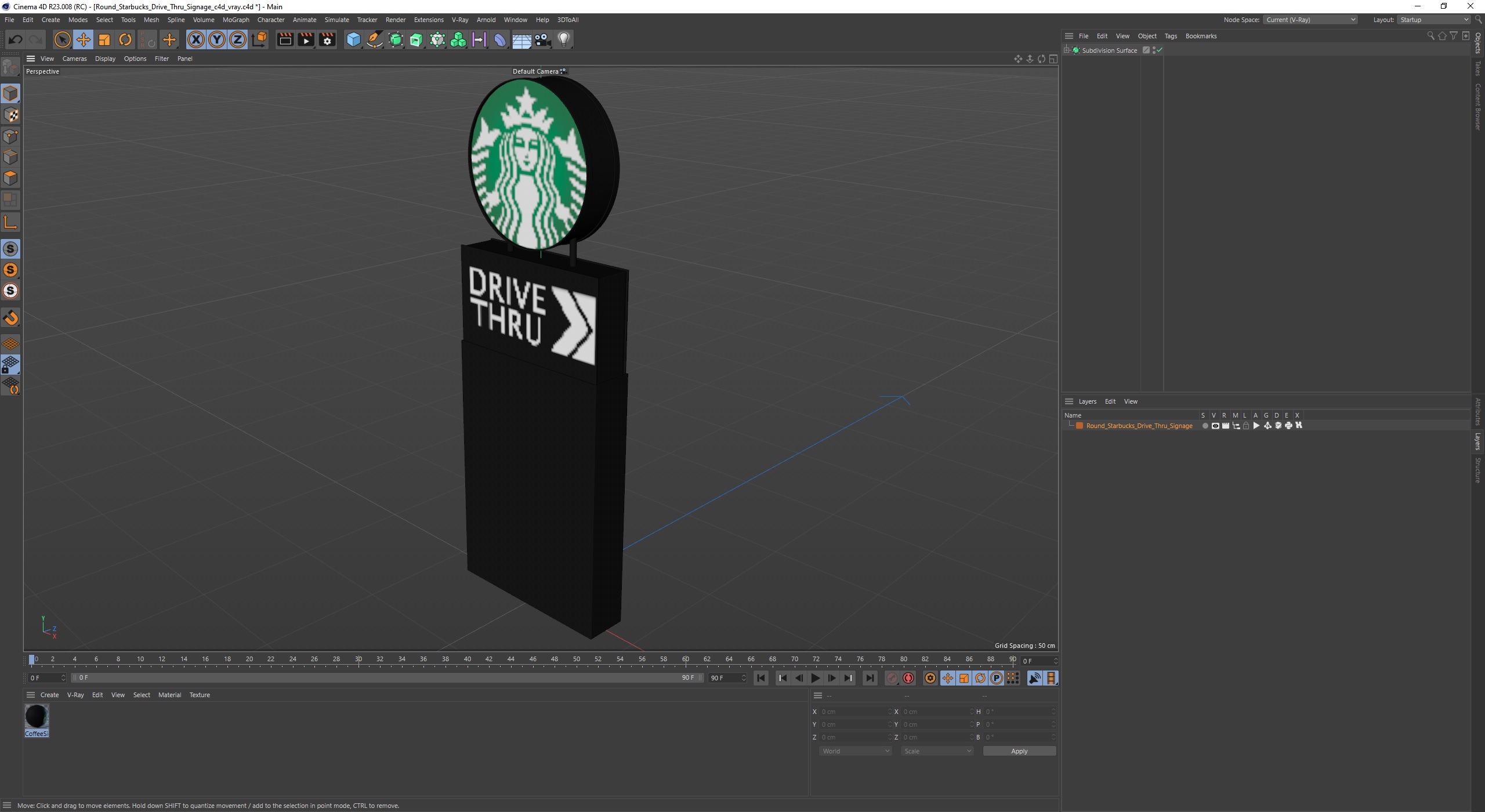The width and height of the screenshot is (1485, 812).
Task: Open Render to Picture Viewer icon
Action: point(306,39)
